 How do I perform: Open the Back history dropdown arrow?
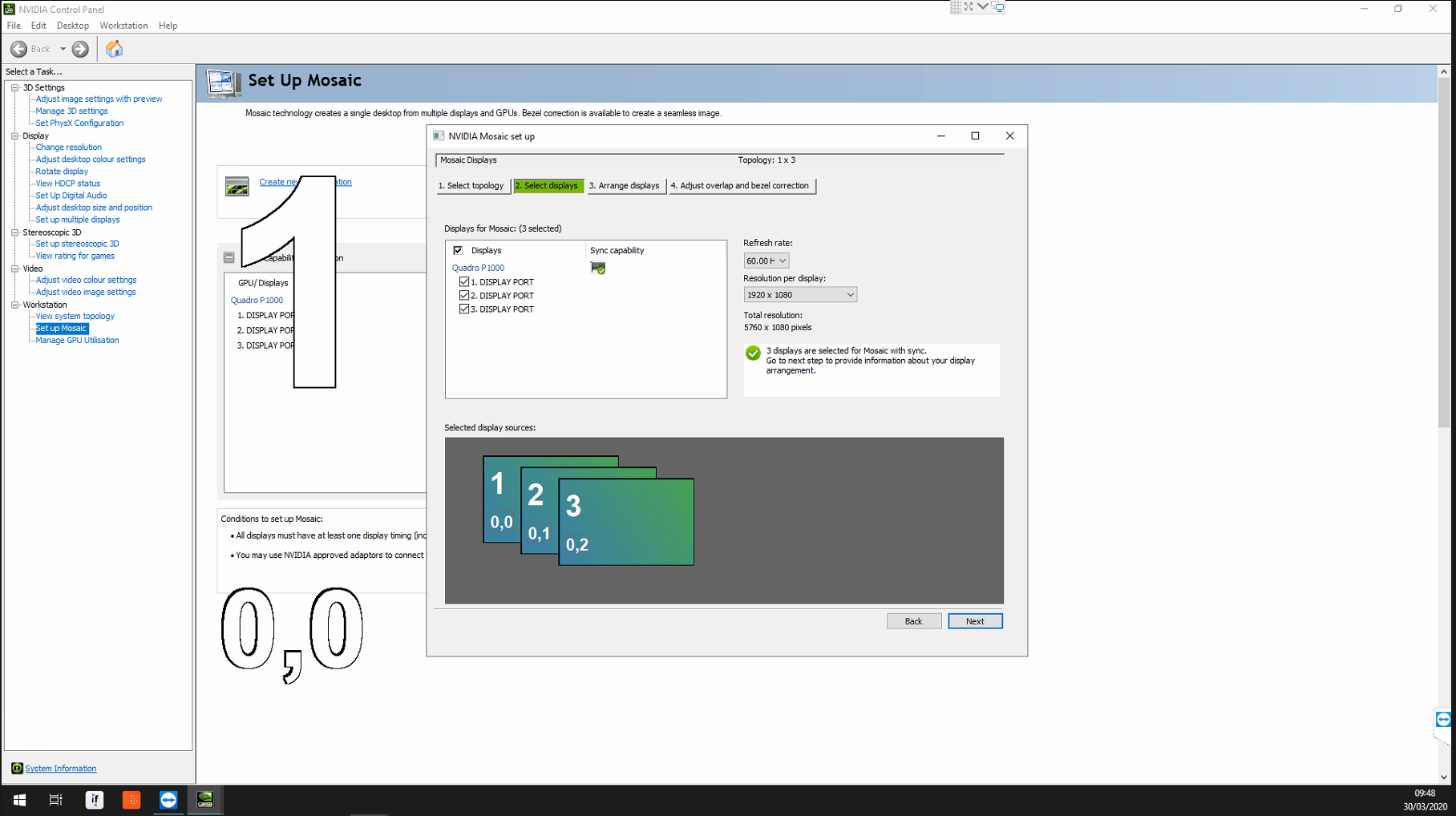[x=63, y=49]
